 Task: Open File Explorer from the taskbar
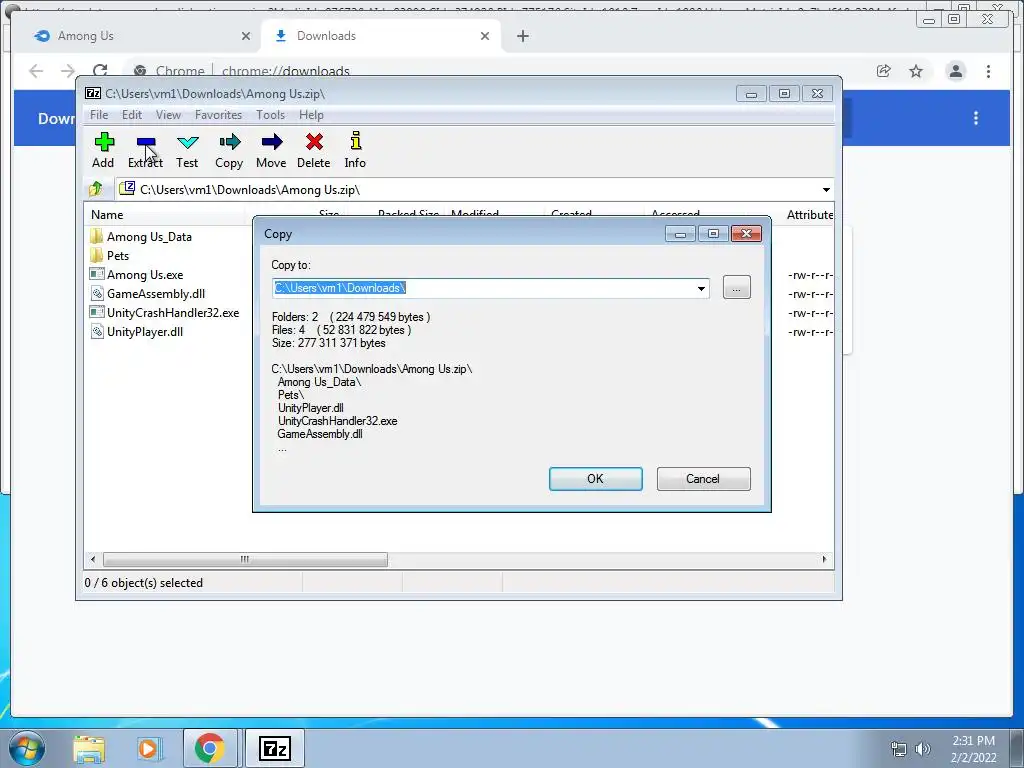[x=89, y=748]
